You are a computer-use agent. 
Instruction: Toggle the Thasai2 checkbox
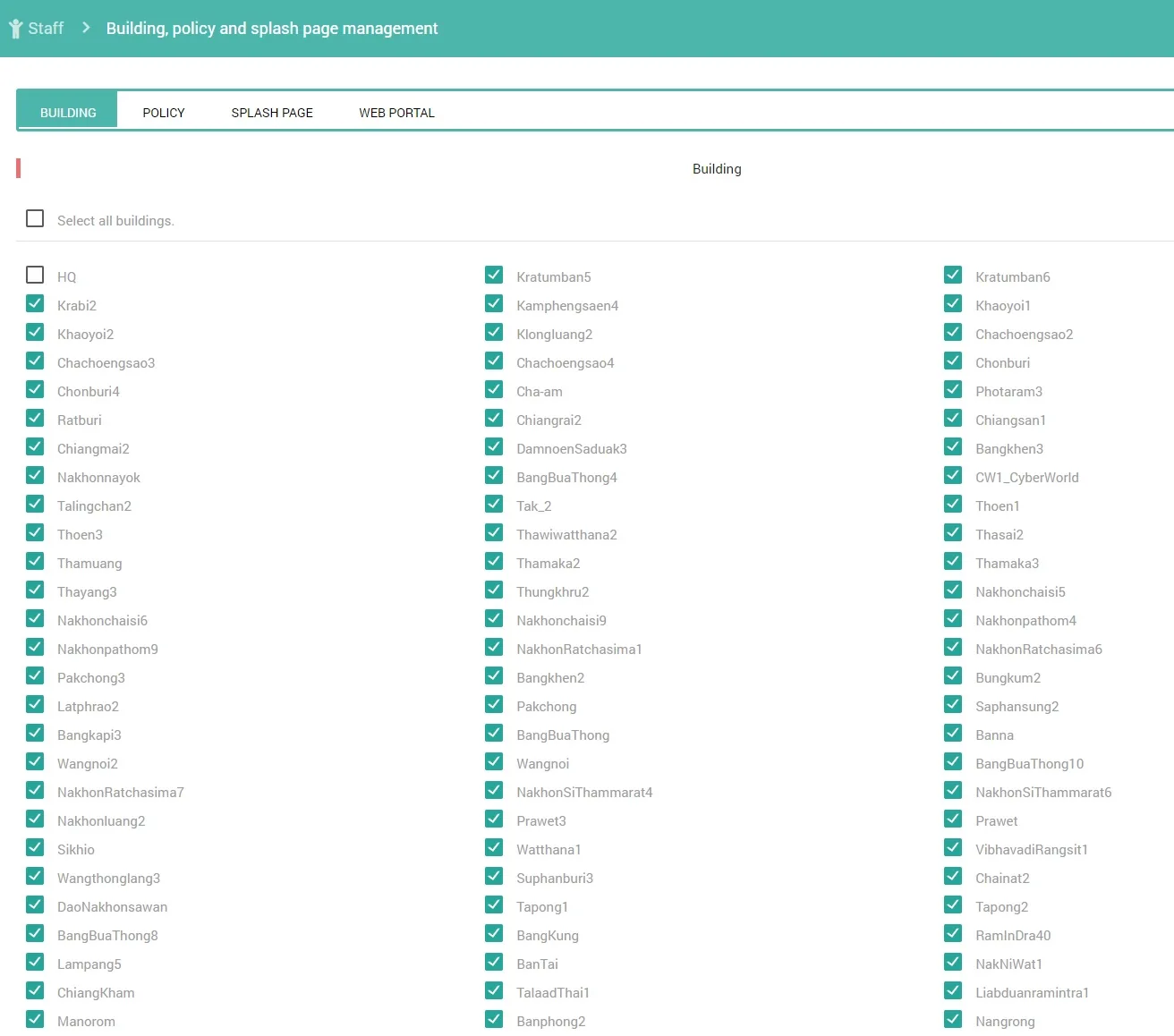(953, 532)
